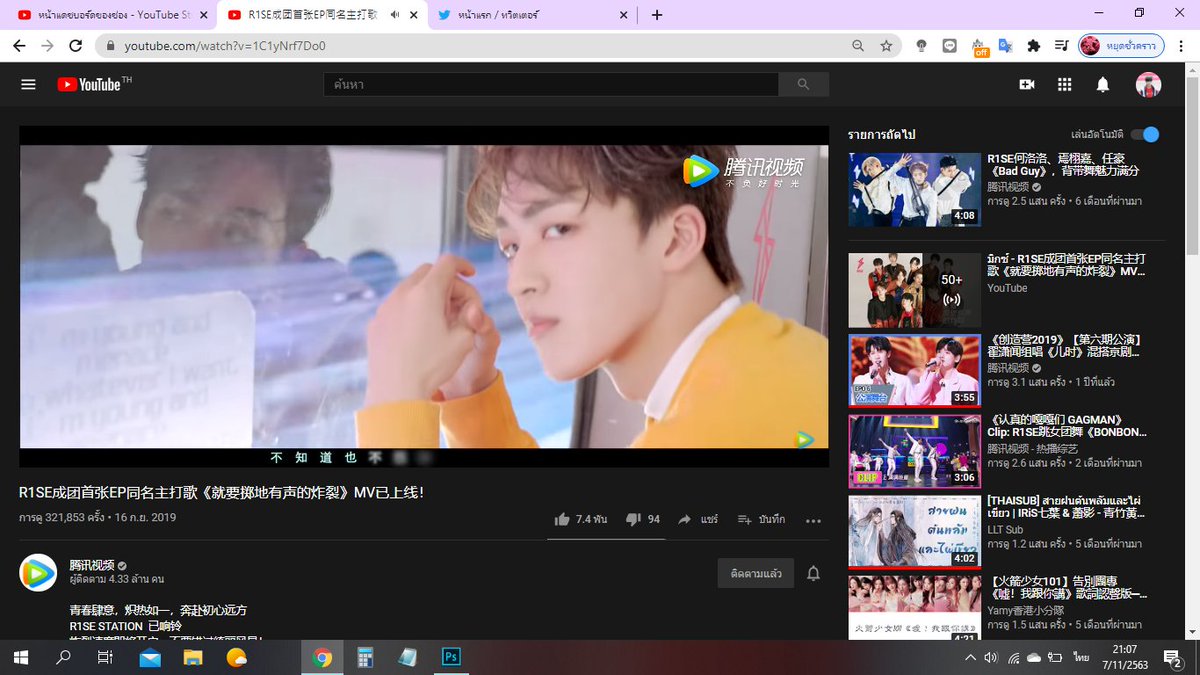This screenshot has width=1200, height=675.
Task: Bookmark page with the star icon
Action: click(886, 46)
